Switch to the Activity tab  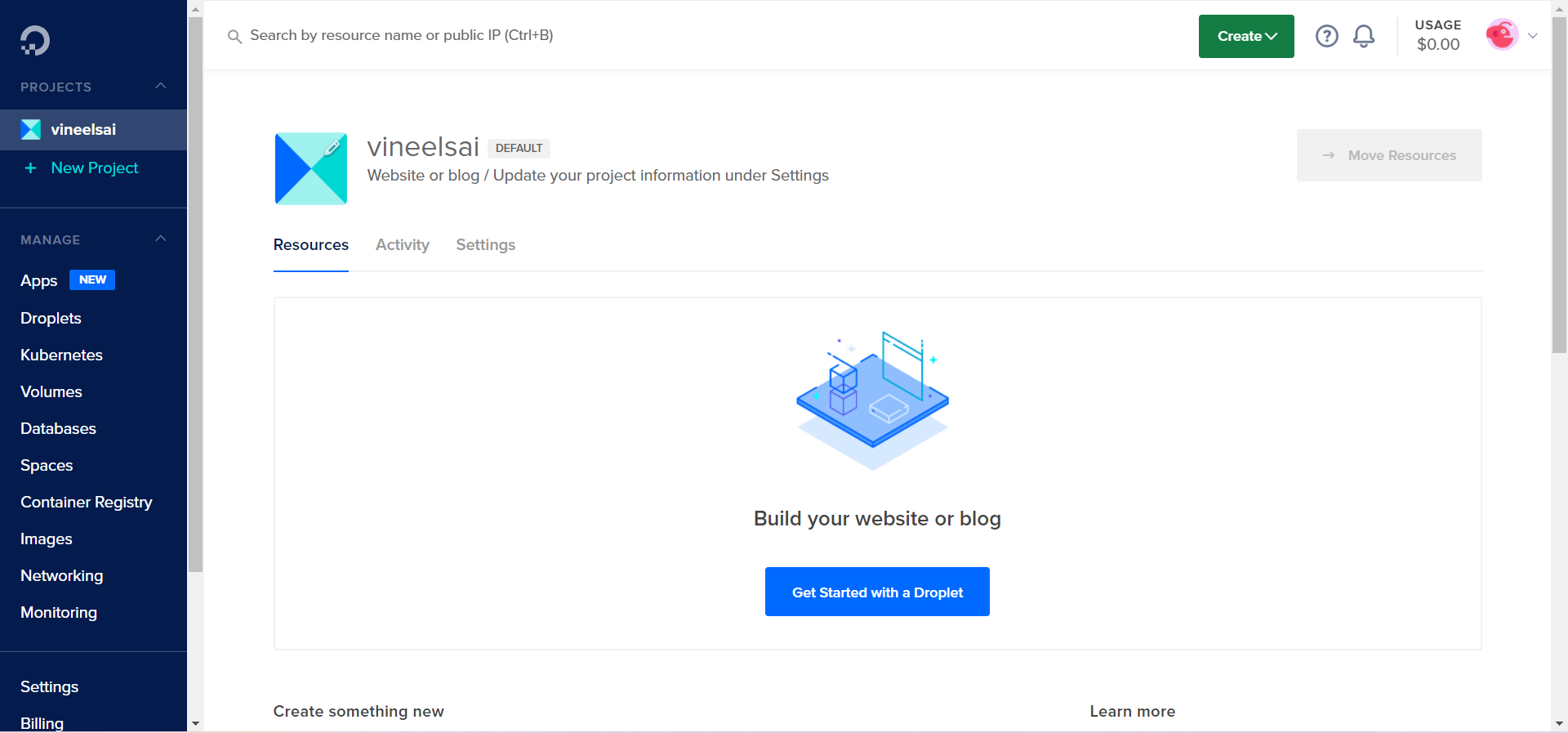402,244
